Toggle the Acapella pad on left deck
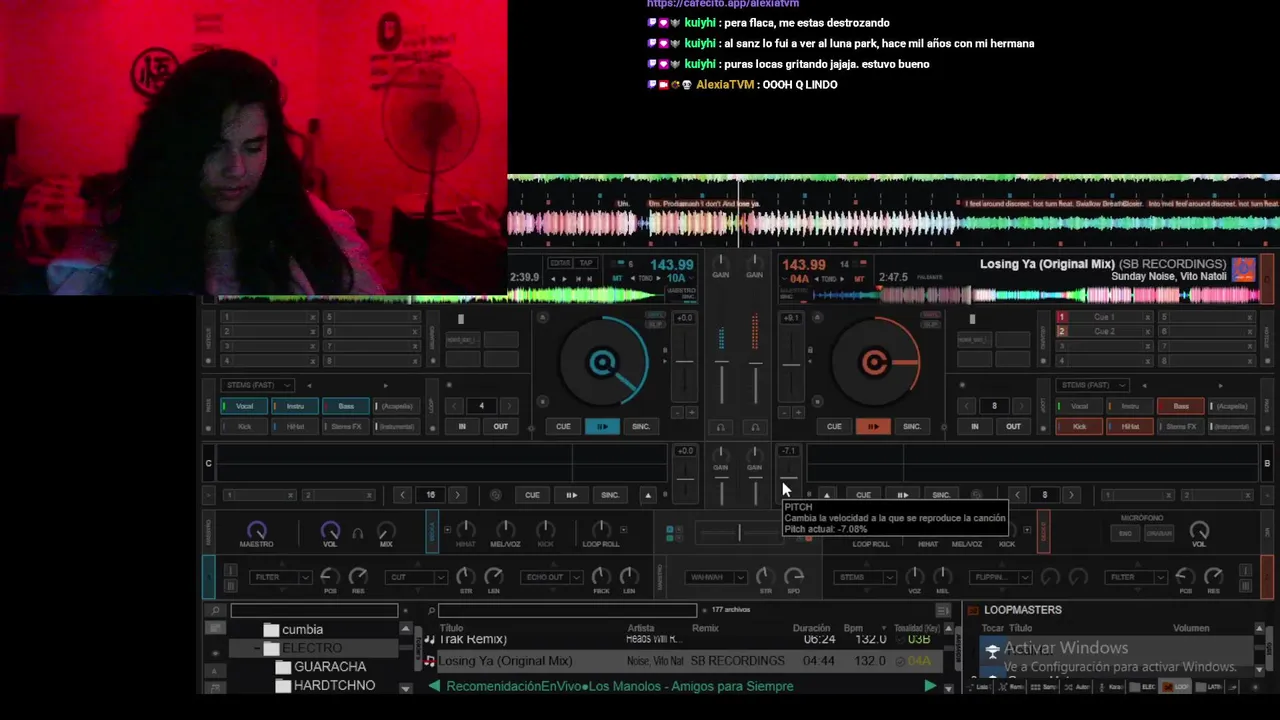This screenshot has height=720, width=1280. [x=397, y=406]
